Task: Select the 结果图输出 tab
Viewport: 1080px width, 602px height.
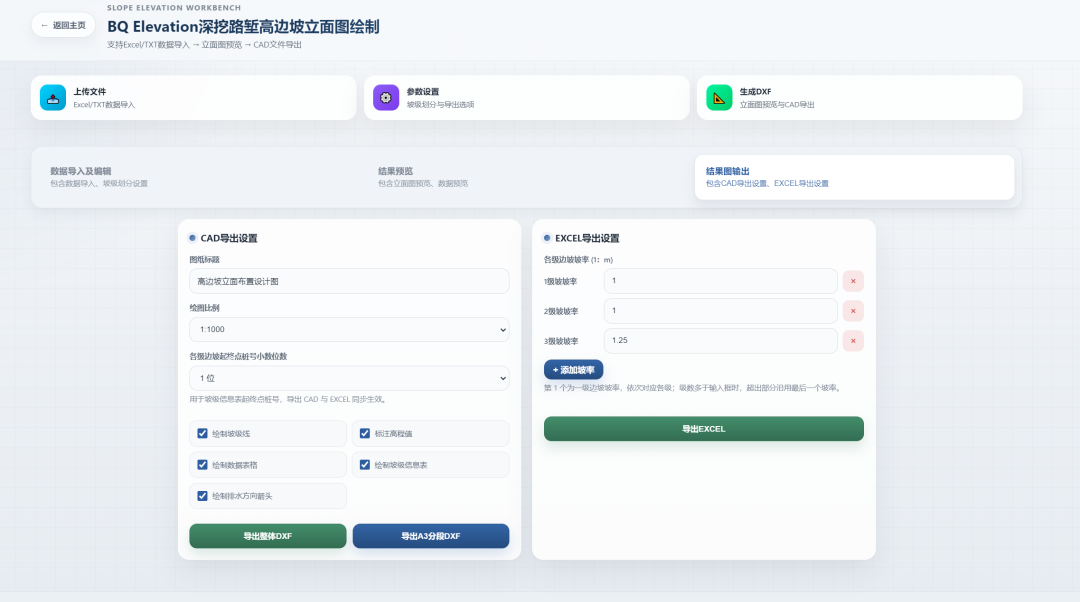Action: (x=854, y=177)
